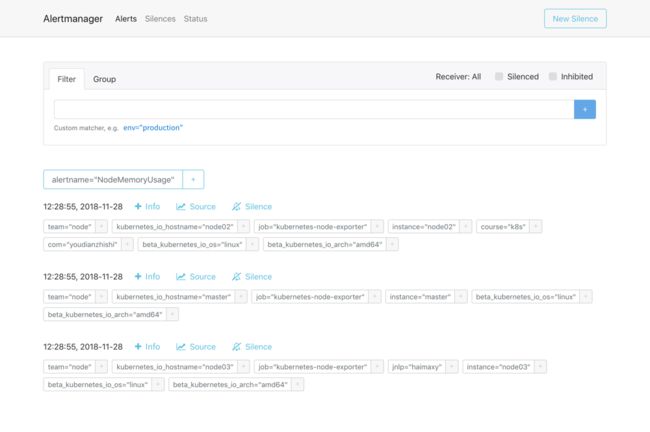Viewport: 650px width, 432px height.
Task: Open Source for the node03 alert
Action: click(x=196, y=347)
